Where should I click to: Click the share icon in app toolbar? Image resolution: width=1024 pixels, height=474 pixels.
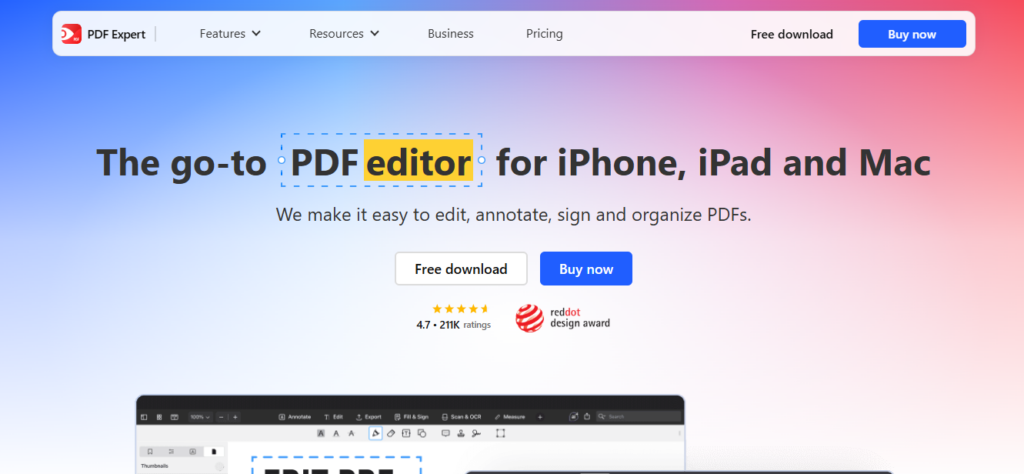coord(587,417)
